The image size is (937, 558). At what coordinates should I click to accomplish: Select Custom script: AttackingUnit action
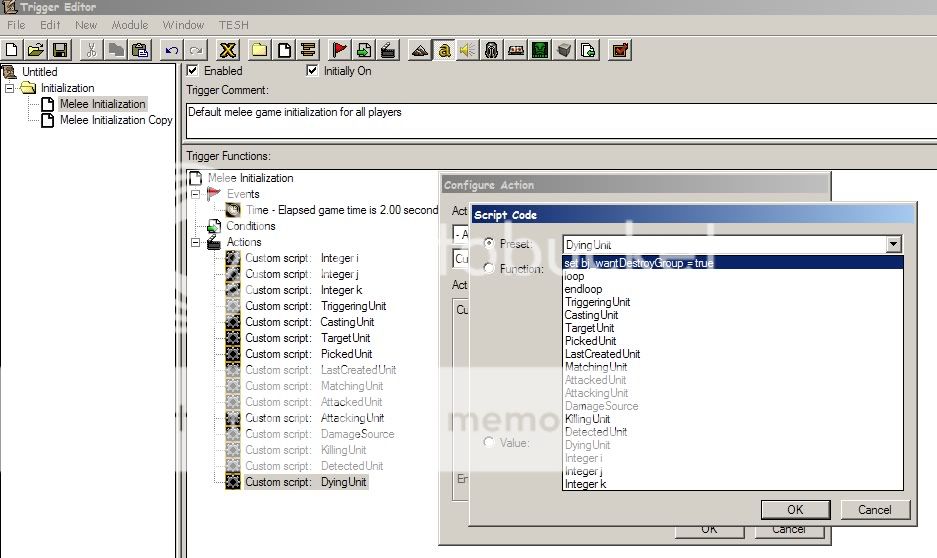tap(314, 418)
